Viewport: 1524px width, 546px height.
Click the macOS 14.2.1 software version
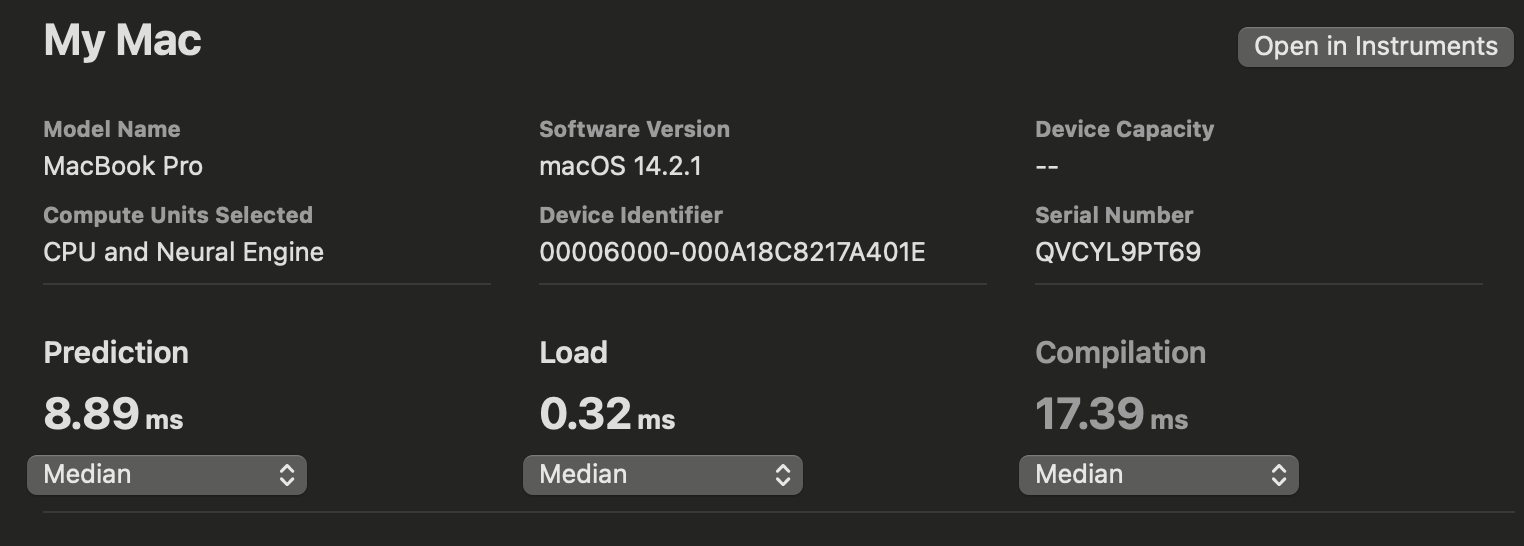[620, 166]
